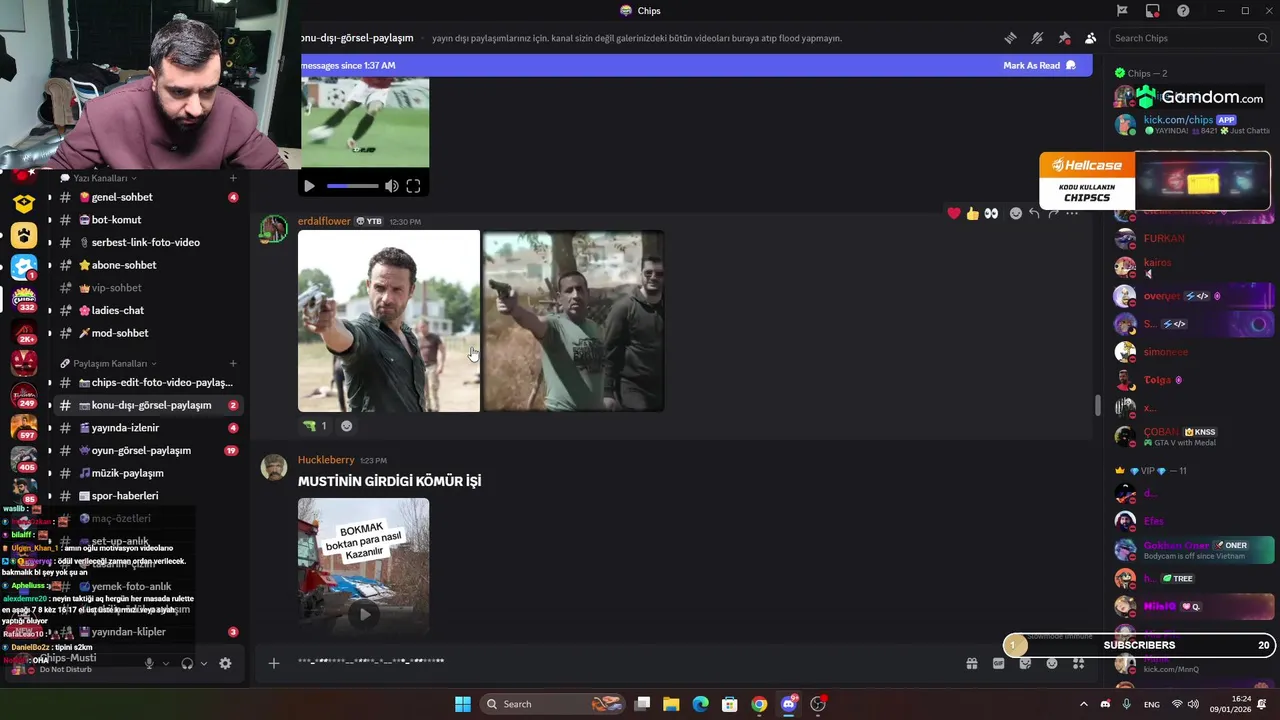This screenshot has height=720, width=1280.
Task: Open headphone output options arrow
Action: (x=204, y=663)
